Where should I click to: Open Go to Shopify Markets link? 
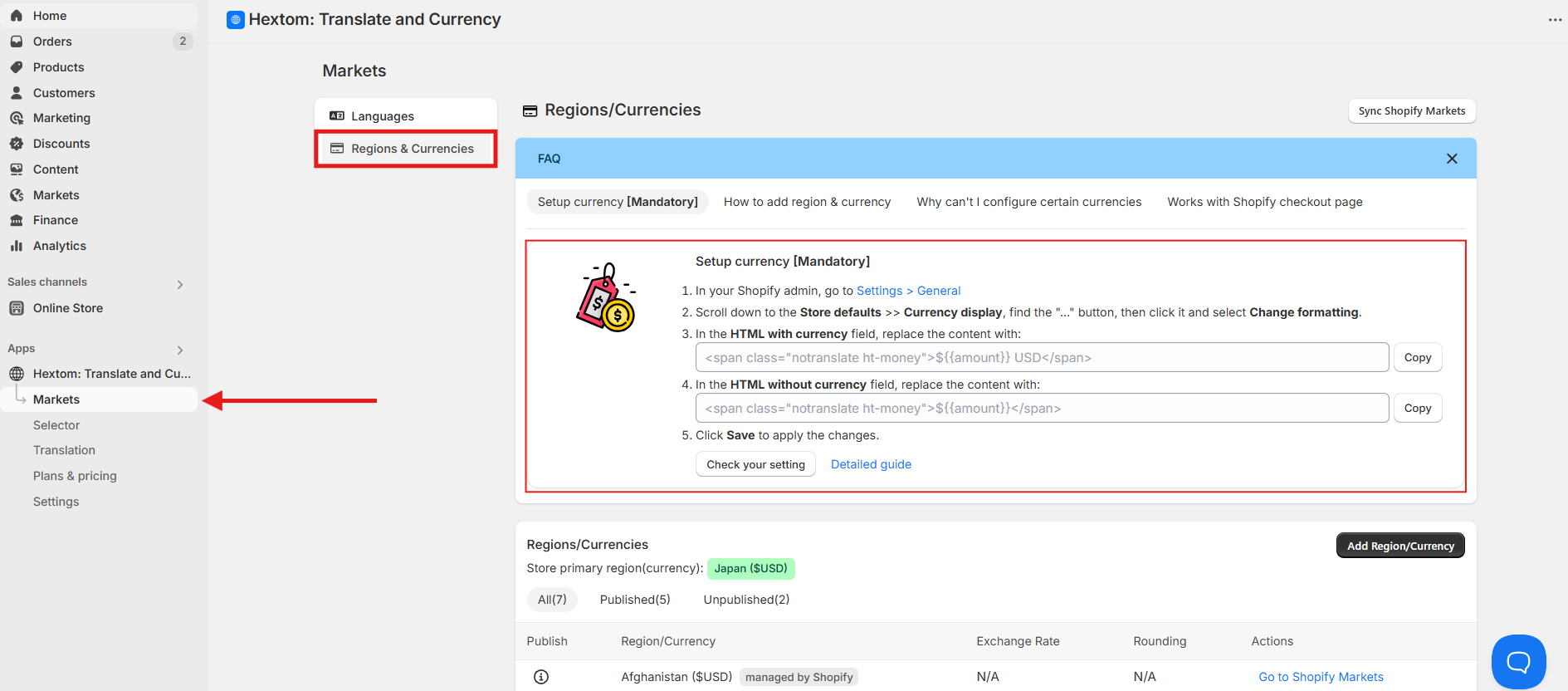[x=1321, y=677]
